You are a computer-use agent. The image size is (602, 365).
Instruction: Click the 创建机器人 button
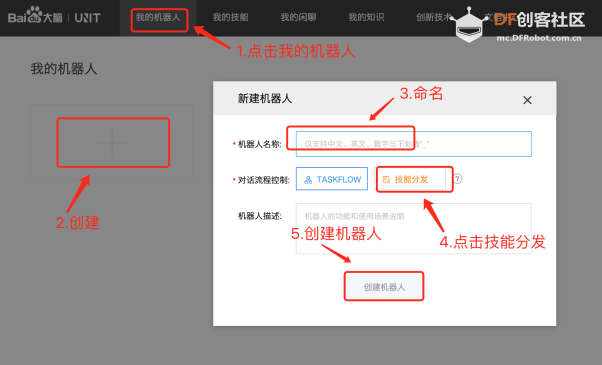tap(384, 287)
